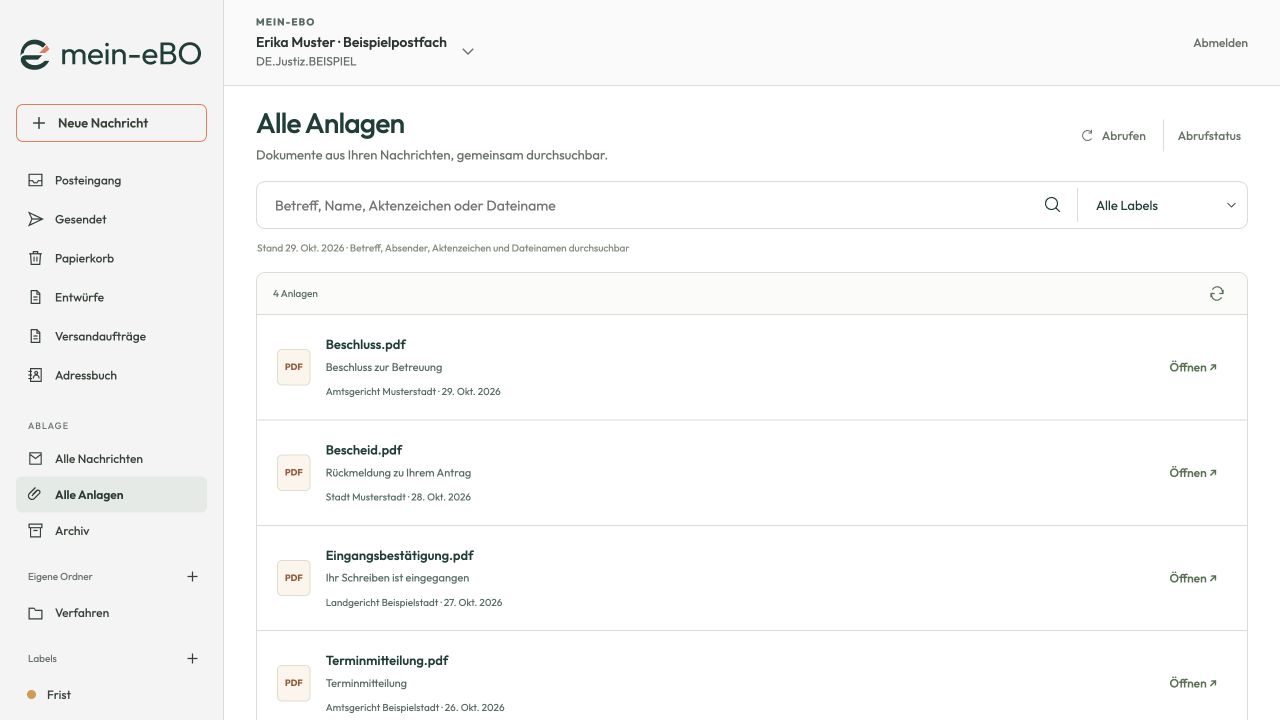Click the plus icon in Neue Nachricht
Screen dimensions: 1280x720
point(39,123)
